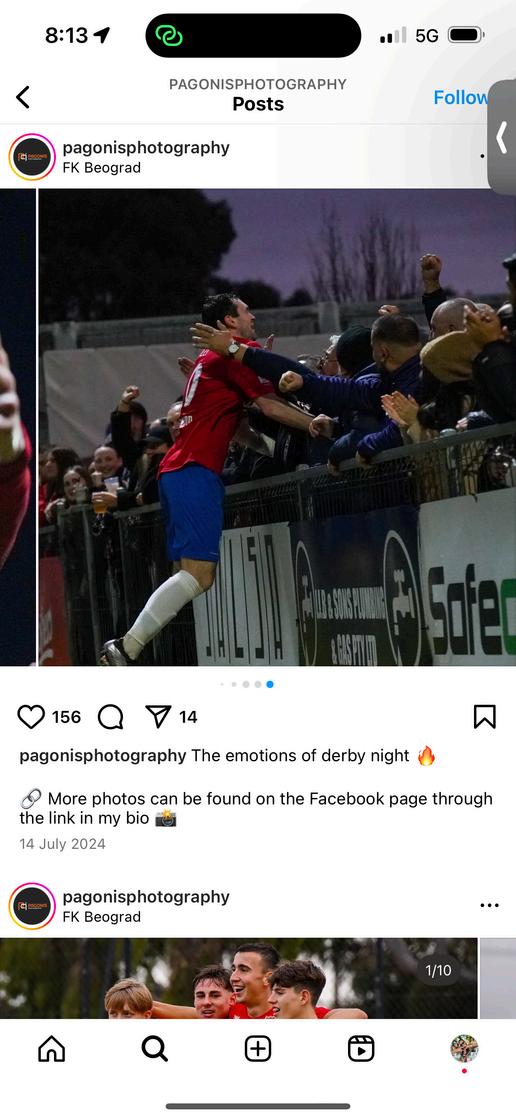Tap the 1/10 carousel counter badge
This screenshot has width=516, height=1119.
click(x=438, y=970)
